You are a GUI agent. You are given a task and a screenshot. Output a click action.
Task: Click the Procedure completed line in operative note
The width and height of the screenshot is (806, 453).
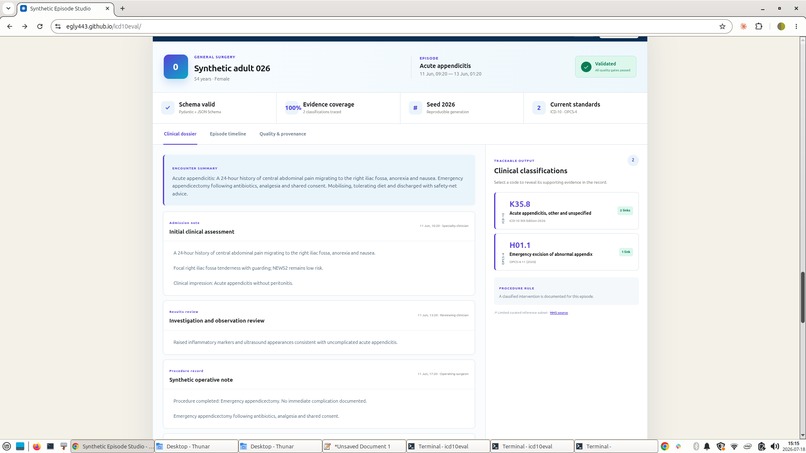(270, 401)
